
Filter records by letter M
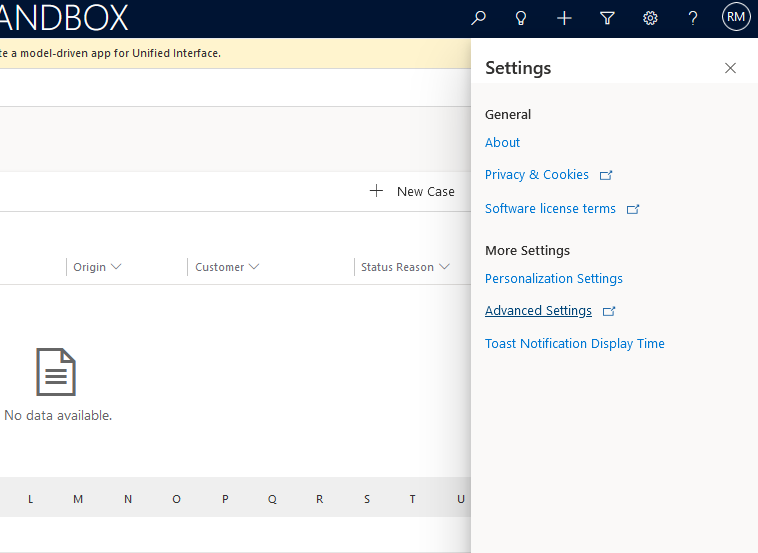(78, 499)
